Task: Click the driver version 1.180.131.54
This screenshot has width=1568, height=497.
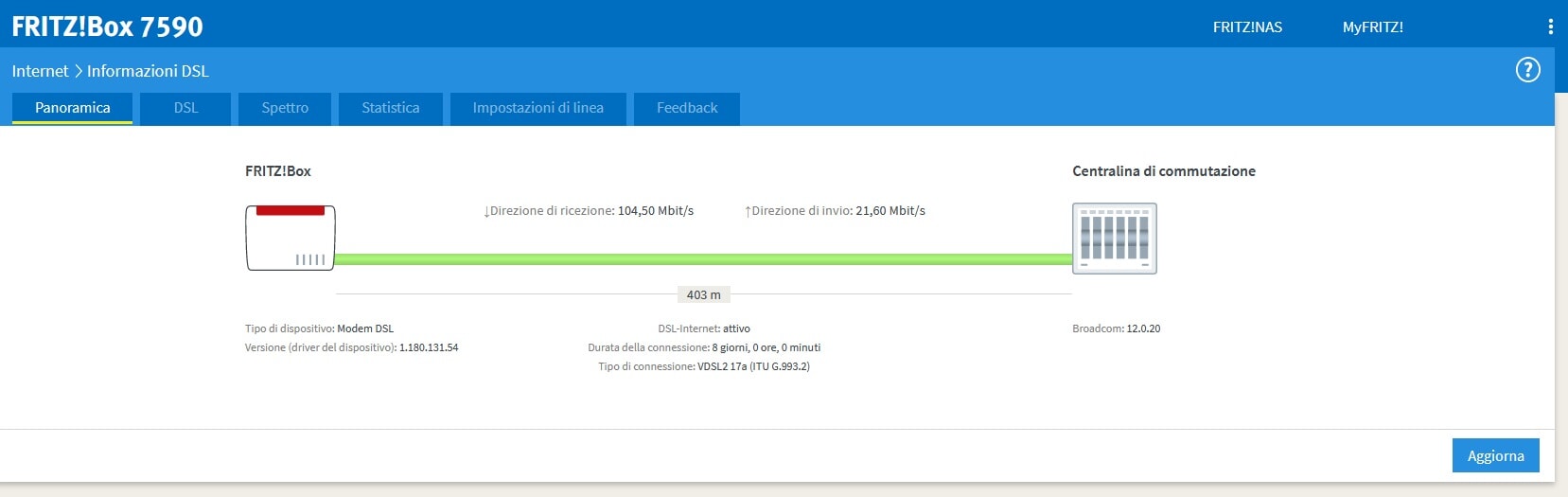Action: tap(429, 347)
